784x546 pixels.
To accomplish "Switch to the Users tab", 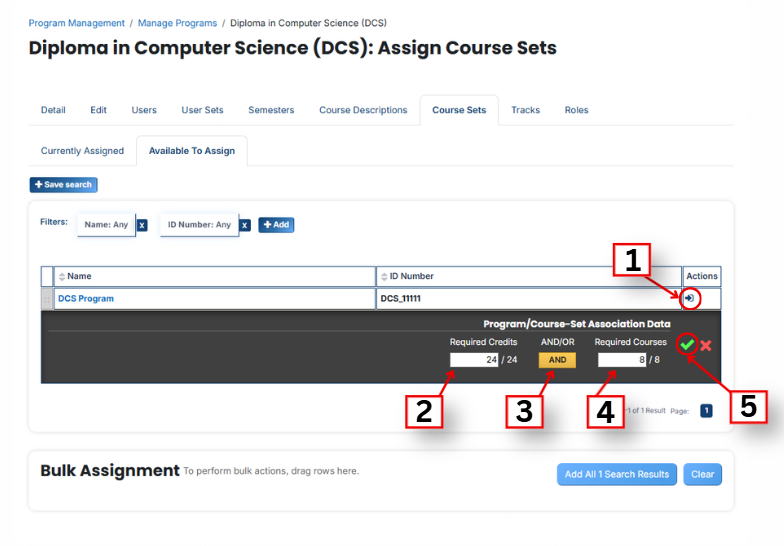I will (144, 110).
